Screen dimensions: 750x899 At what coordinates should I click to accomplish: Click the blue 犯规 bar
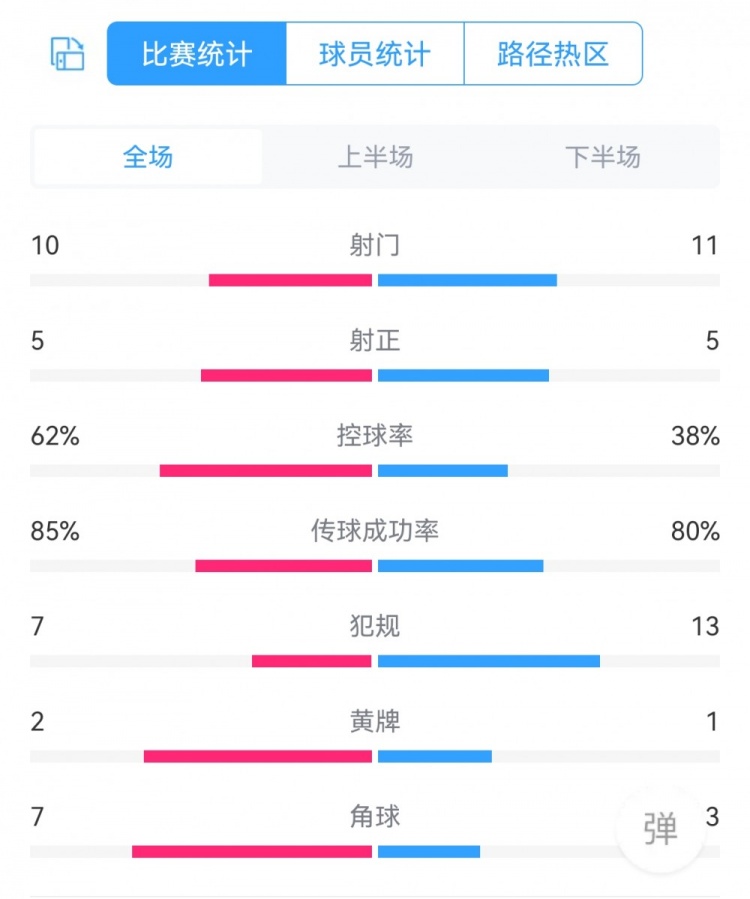pos(489,661)
